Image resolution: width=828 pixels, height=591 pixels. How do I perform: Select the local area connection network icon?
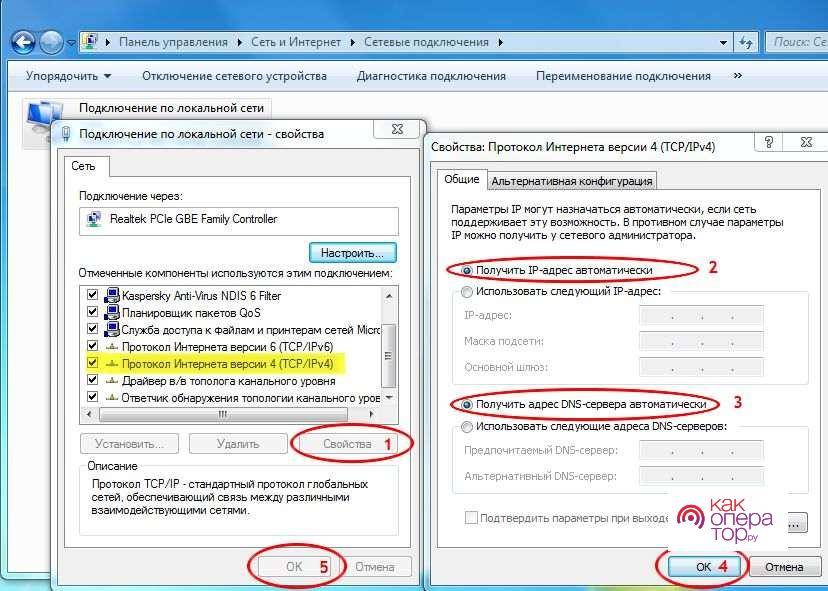coord(43,115)
